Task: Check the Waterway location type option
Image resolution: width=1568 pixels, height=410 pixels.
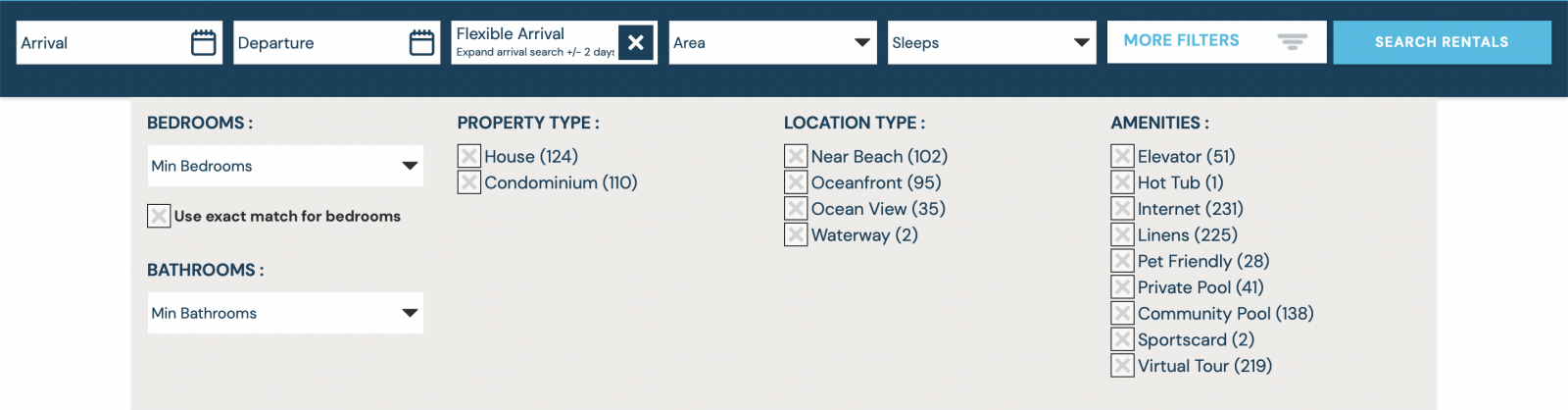Action: tap(796, 234)
